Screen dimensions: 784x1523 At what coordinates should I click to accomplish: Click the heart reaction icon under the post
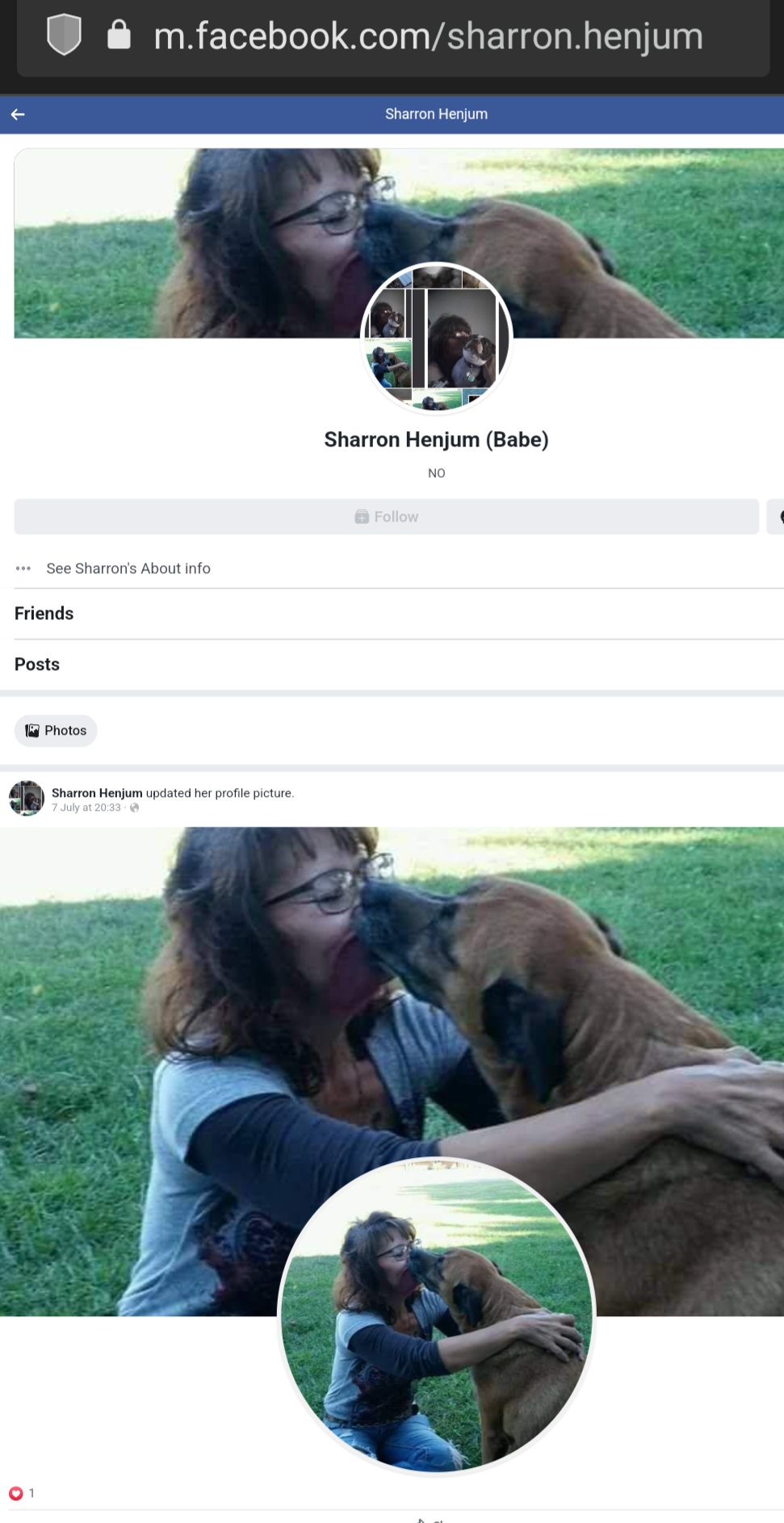click(x=15, y=1493)
